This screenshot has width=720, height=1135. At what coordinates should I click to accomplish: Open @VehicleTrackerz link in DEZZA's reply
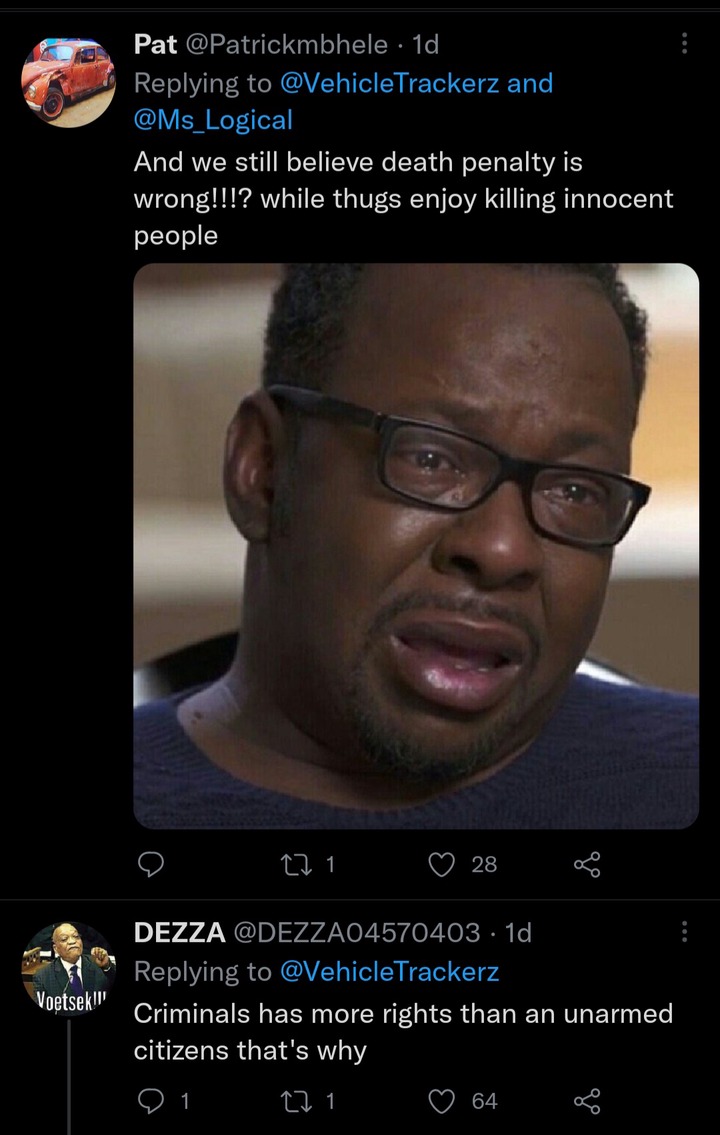389,971
